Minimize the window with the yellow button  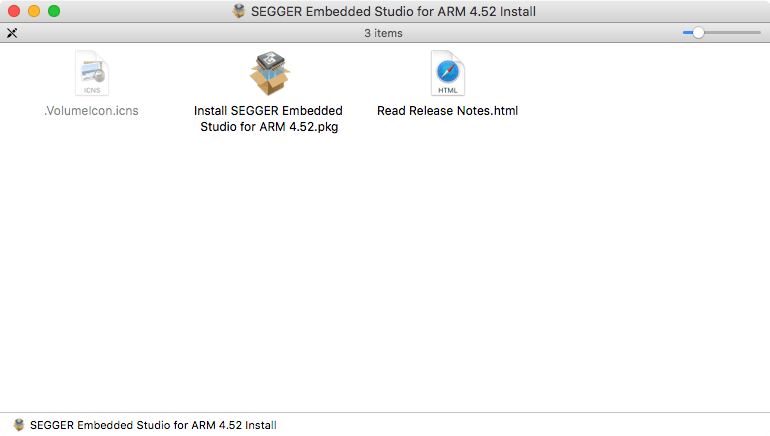[x=33, y=12]
